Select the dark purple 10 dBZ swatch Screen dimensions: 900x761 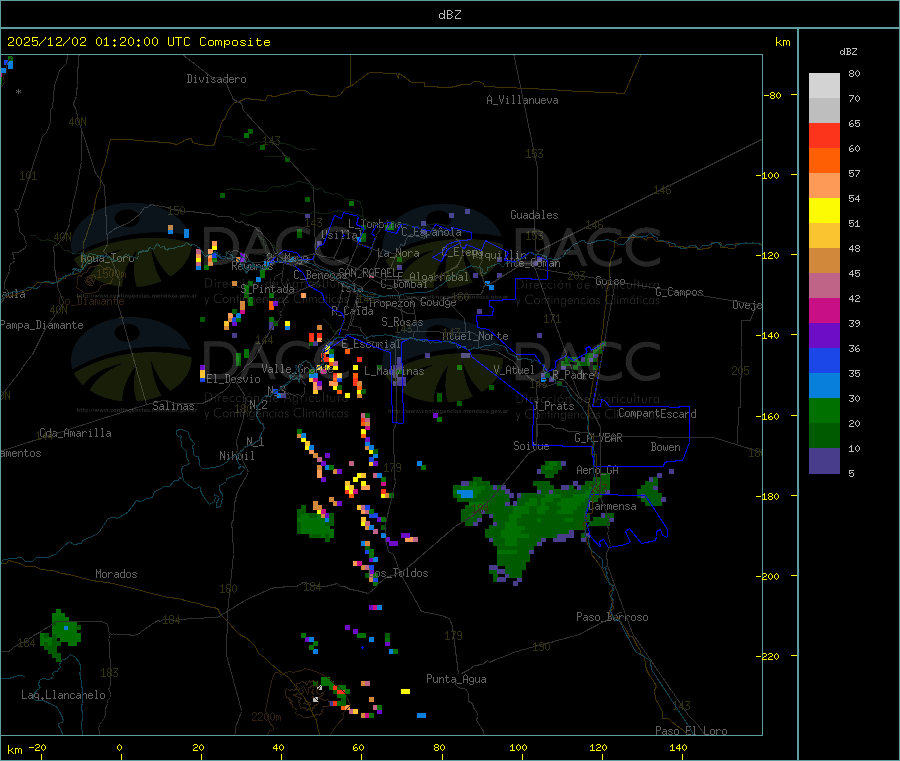click(824, 460)
